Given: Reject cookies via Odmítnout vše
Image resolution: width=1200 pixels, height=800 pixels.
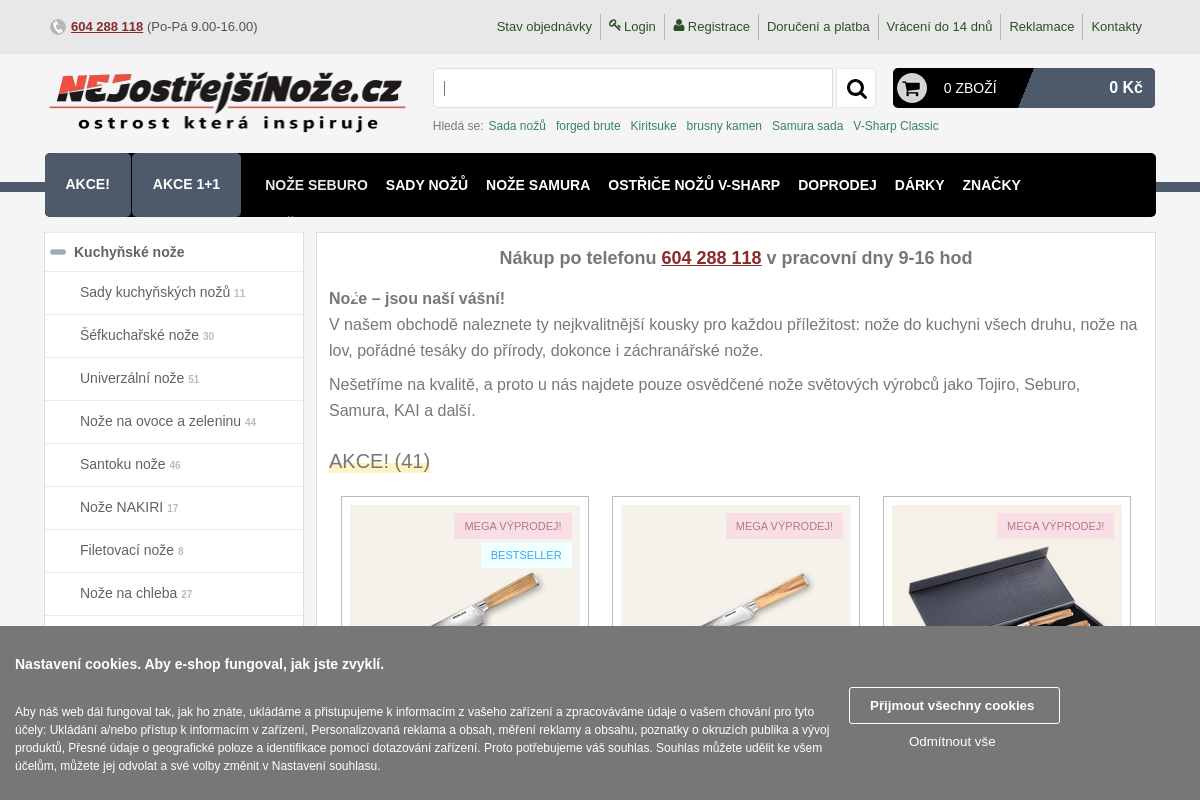Looking at the screenshot, I should coord(952,741).
